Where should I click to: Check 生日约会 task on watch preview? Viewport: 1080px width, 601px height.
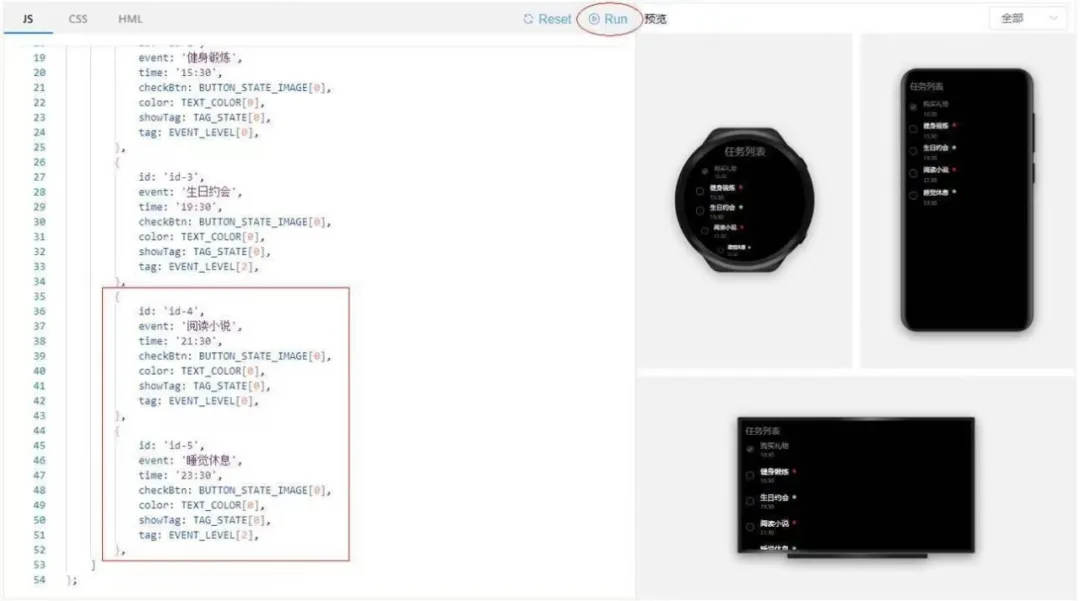coord(700,211)
